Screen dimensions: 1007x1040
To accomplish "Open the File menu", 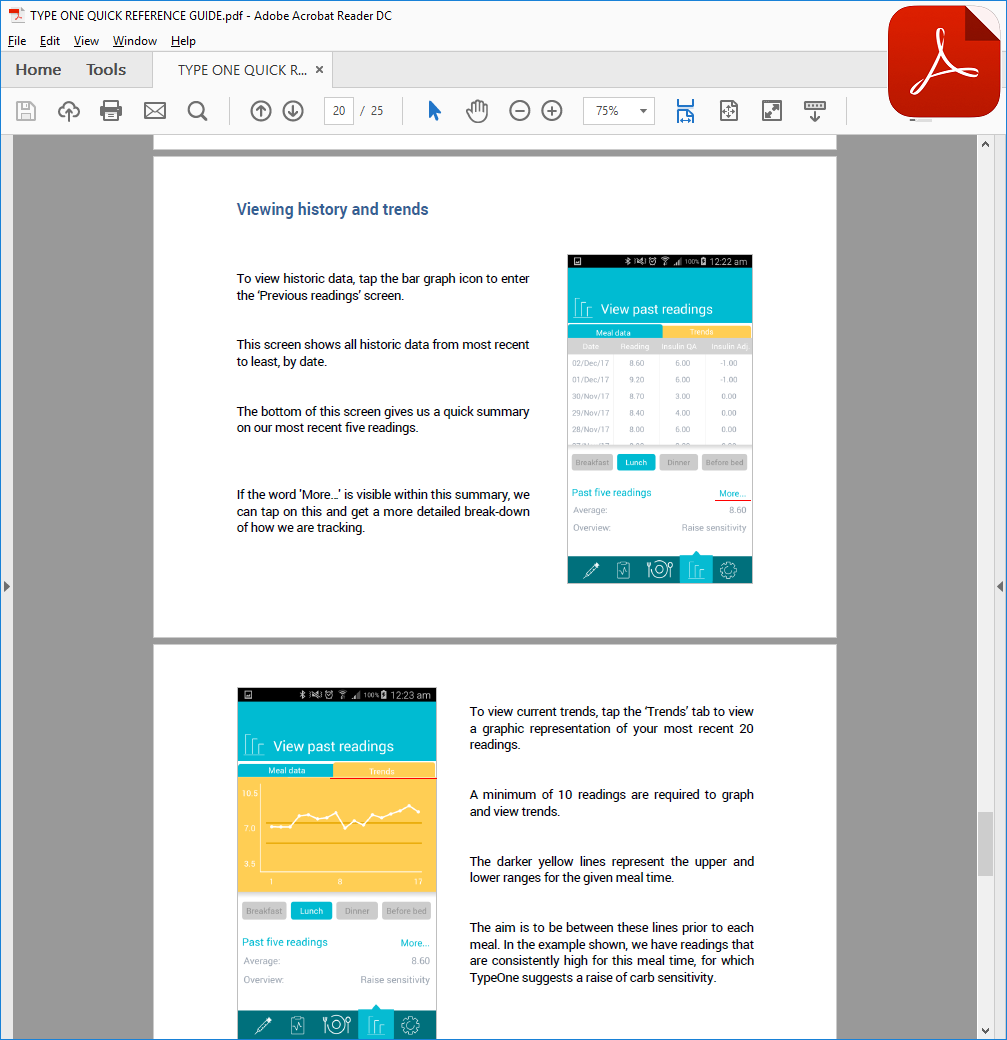I will 17,41.
